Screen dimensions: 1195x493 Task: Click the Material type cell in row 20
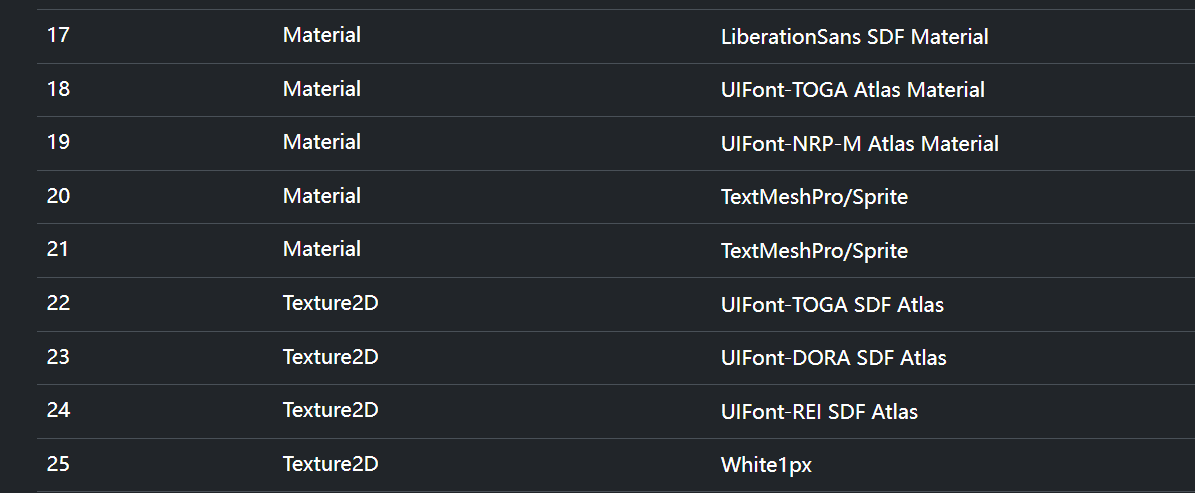322,196
